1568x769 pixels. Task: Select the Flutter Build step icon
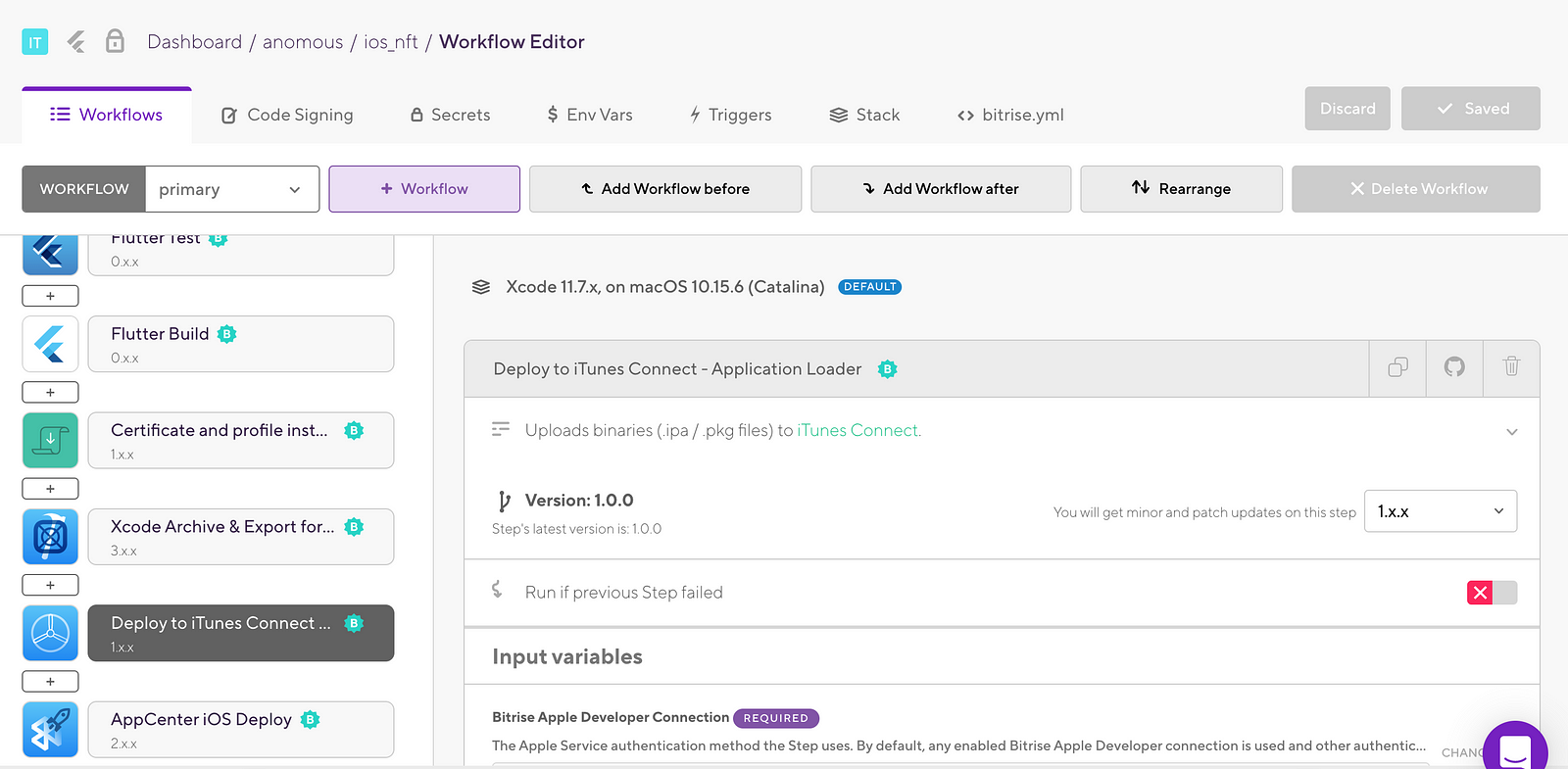tap(50, 344)
